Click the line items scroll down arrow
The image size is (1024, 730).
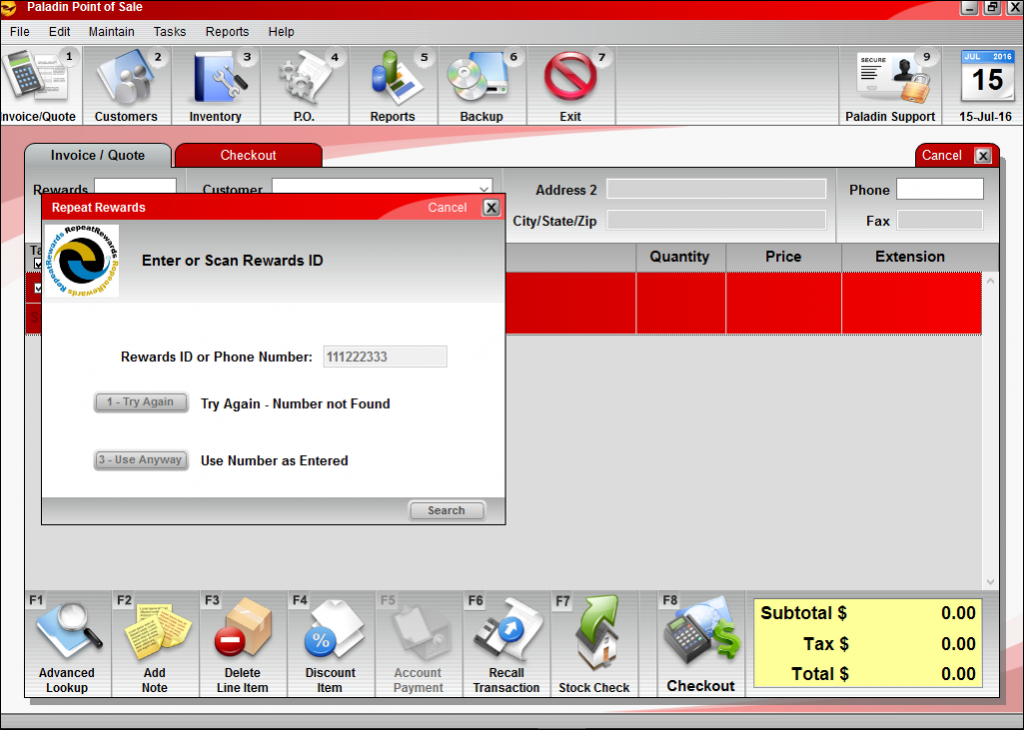click(x=990, y=581)
